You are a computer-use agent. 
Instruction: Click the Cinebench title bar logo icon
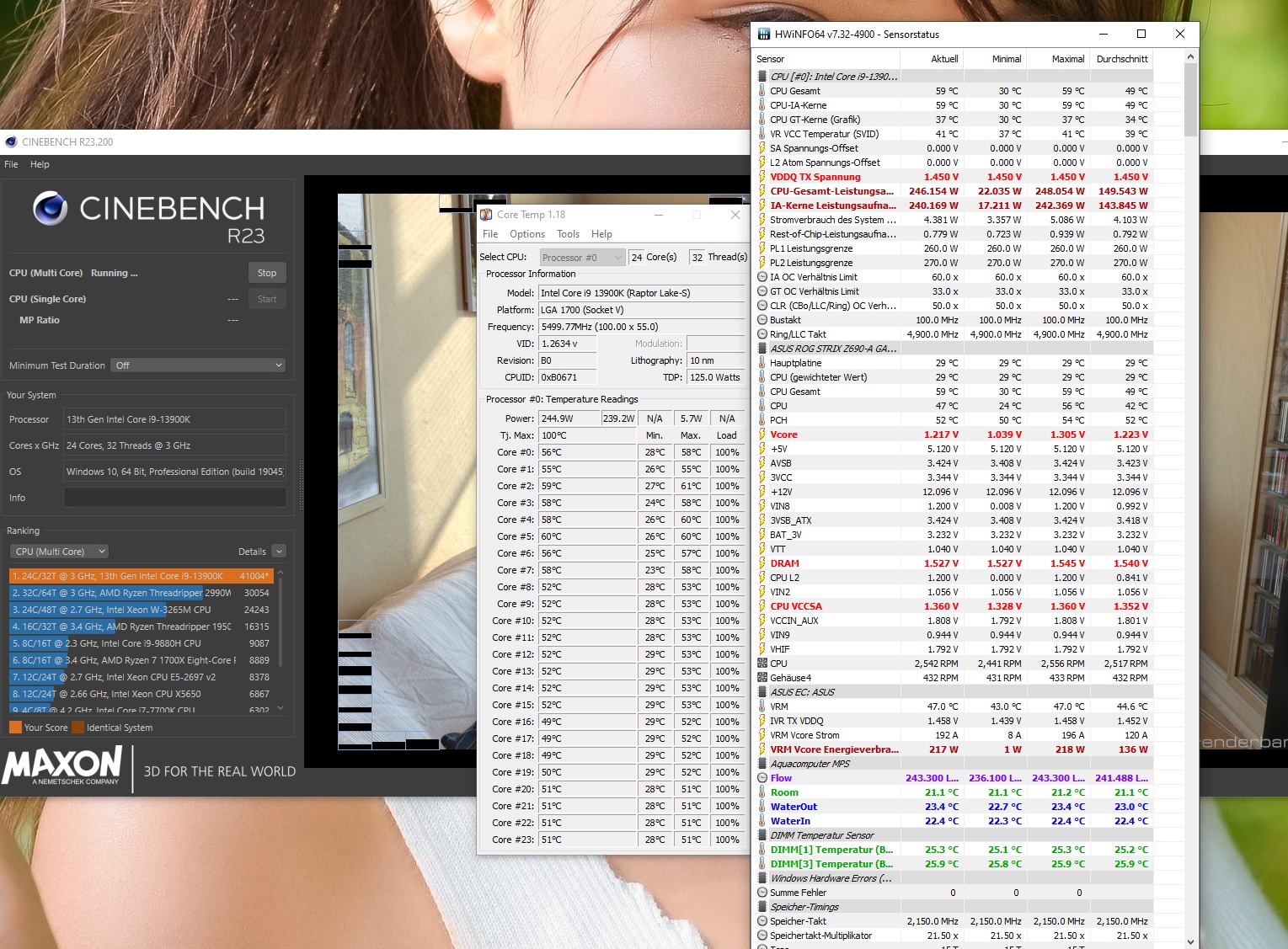[11, 141]
